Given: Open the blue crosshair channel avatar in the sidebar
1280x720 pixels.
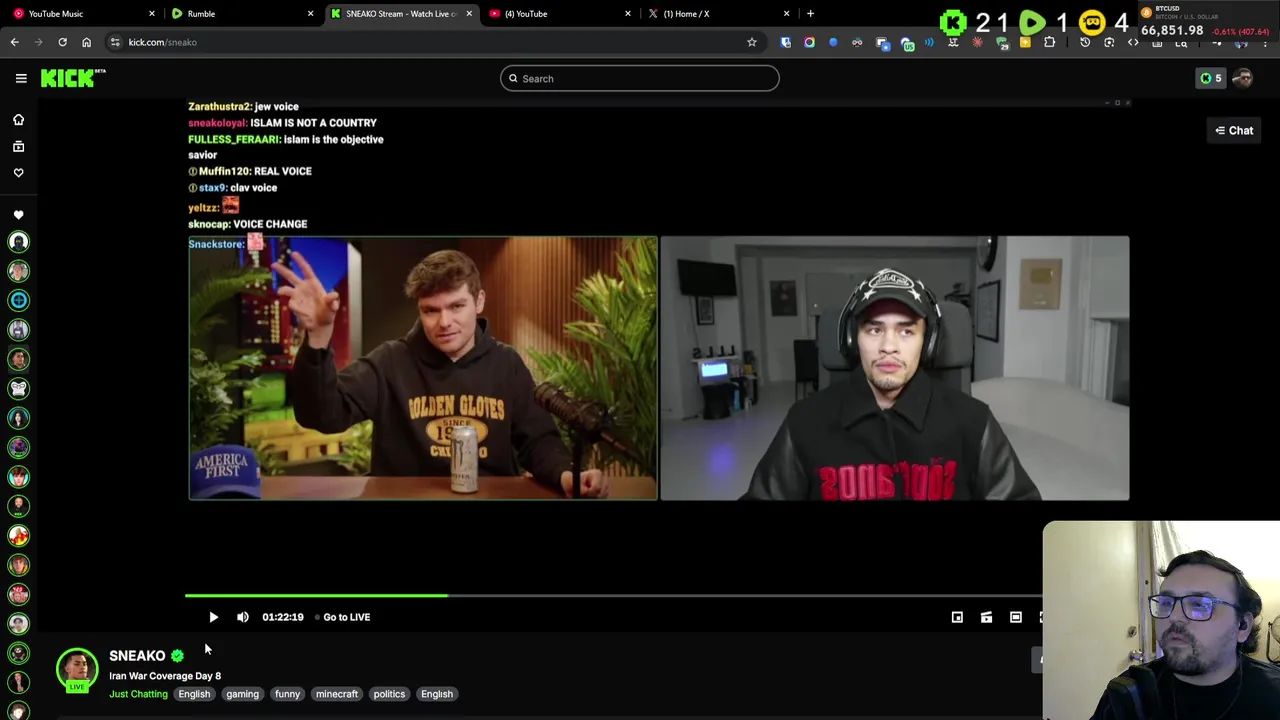Looking at the screenshot, I should coord(18,300).
